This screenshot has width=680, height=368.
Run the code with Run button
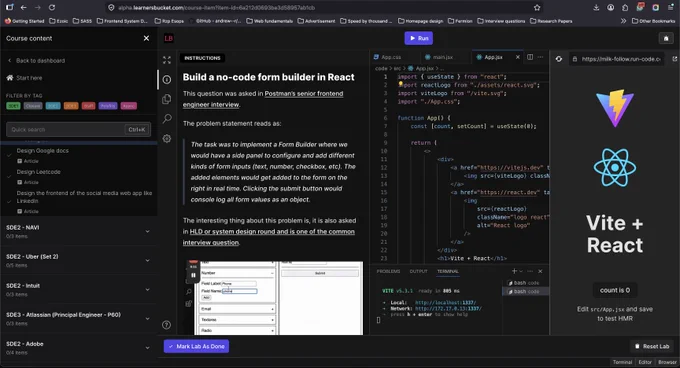pos(418,38)
